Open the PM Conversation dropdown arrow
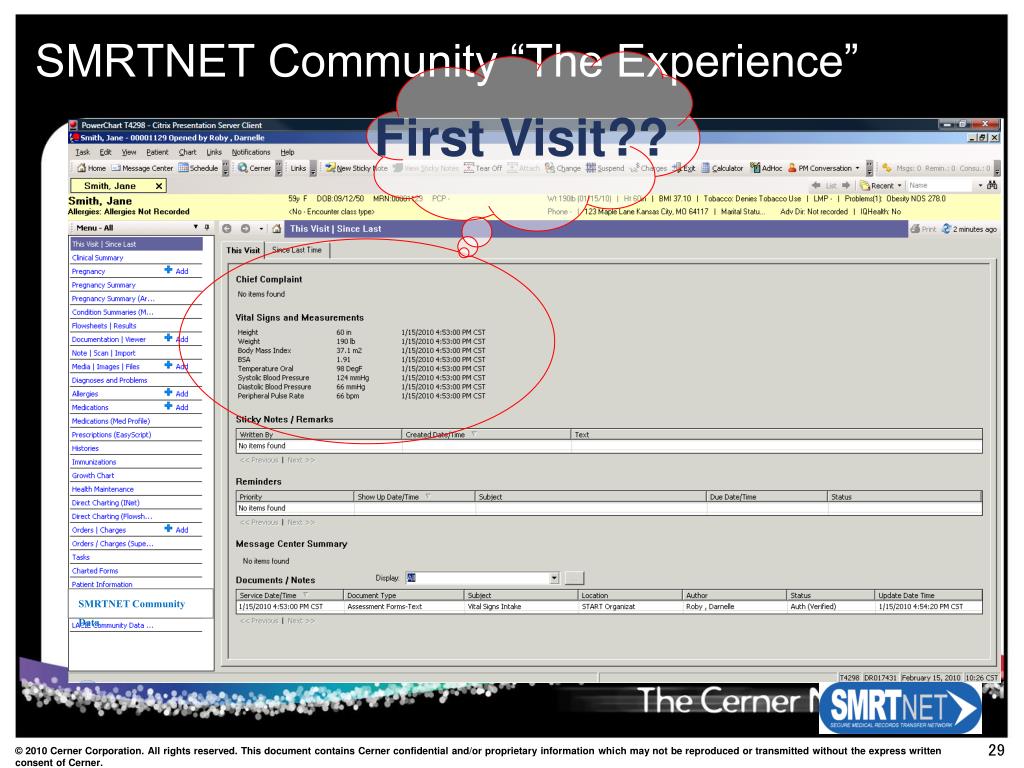The height and width of the screenshot is (768, 1024). (x=857, y=168)
